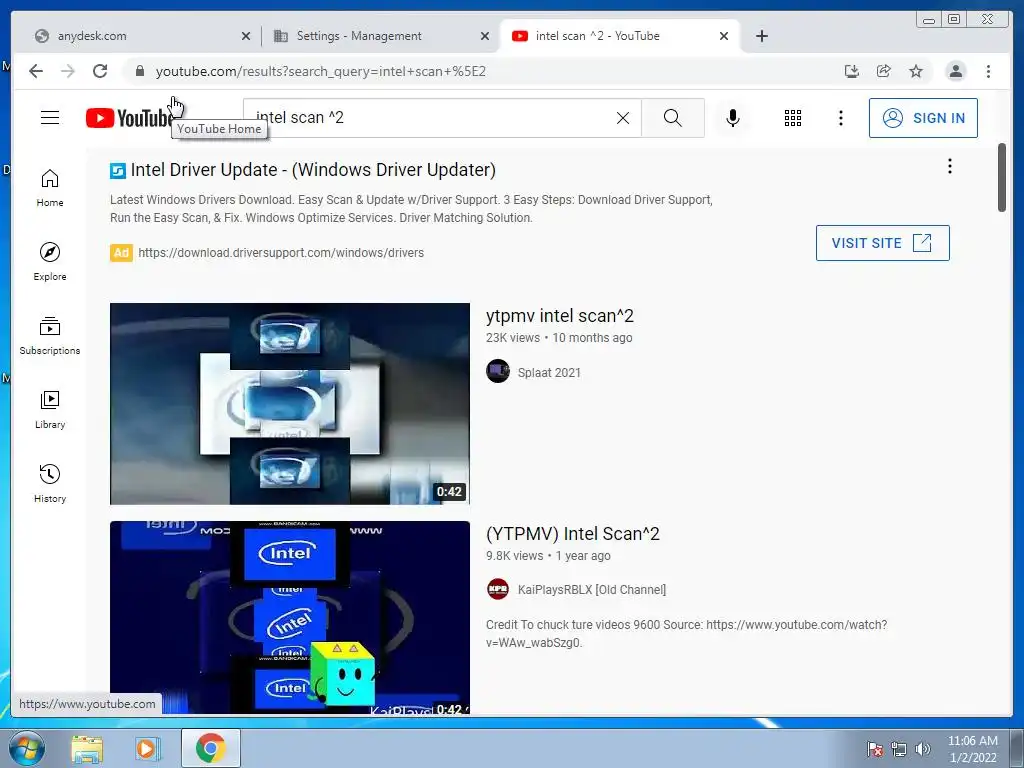Open File Explorer from the taskbar
The image size is (1024, 768).
coord(87,748)
